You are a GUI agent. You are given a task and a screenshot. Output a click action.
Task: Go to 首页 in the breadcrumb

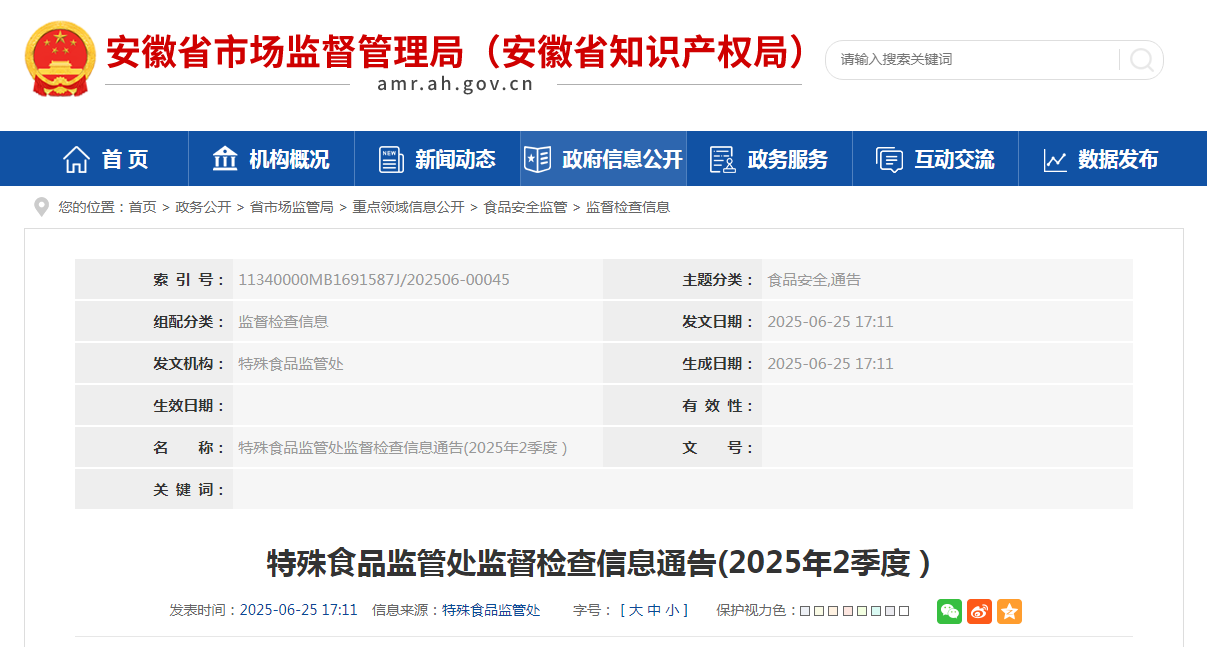pos(143,207)
